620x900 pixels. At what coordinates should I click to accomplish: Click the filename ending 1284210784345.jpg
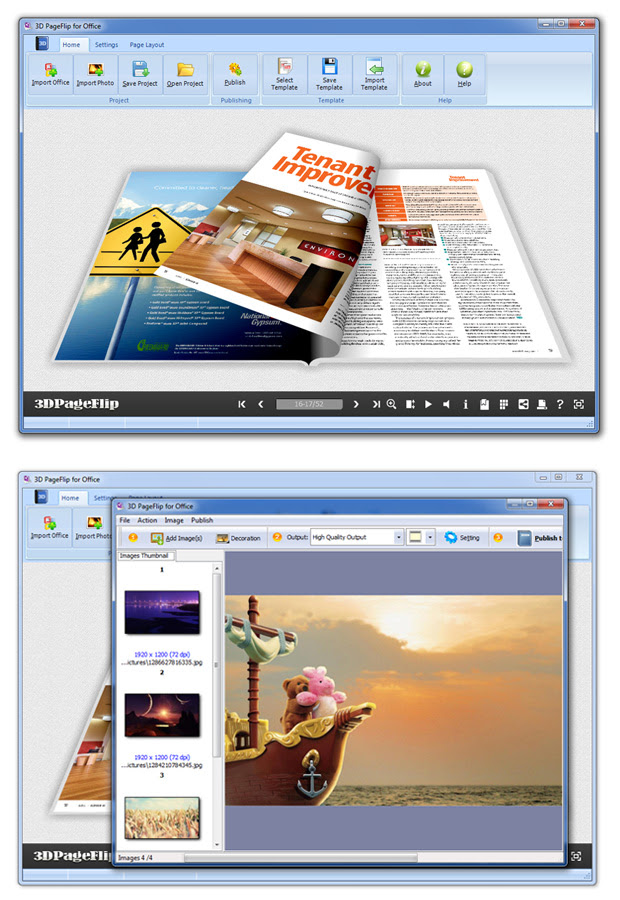[x=162, y=765]
